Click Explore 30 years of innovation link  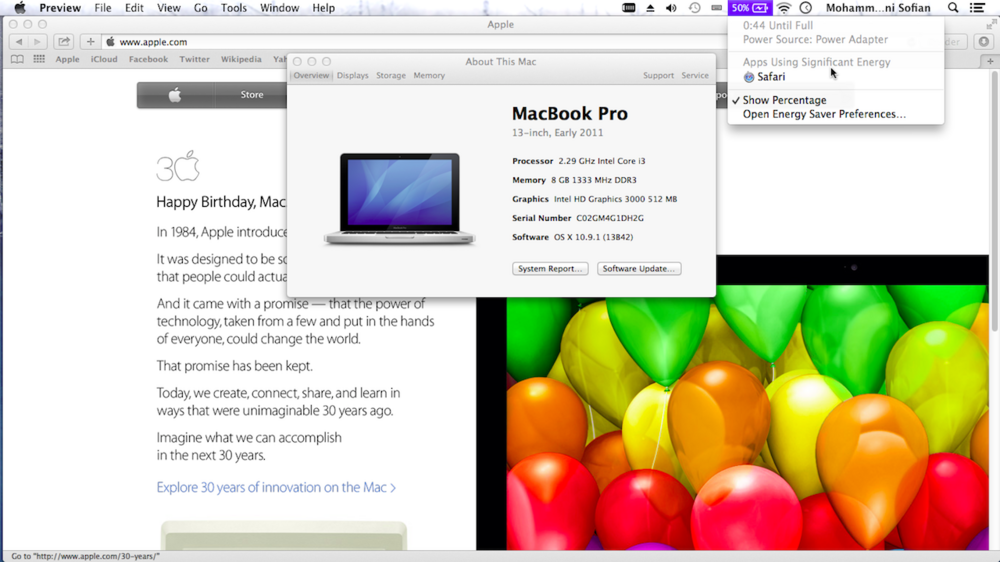(x=276, y=487)
